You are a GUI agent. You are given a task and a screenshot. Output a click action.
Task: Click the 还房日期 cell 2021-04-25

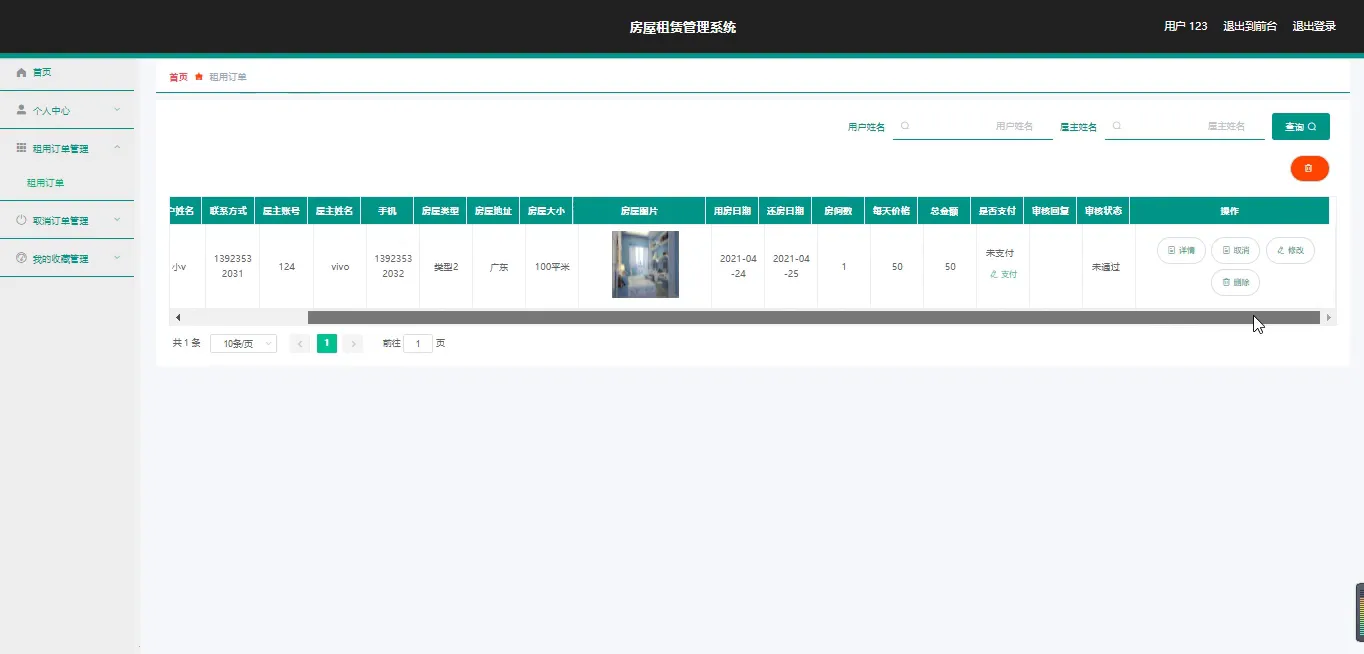791,266
